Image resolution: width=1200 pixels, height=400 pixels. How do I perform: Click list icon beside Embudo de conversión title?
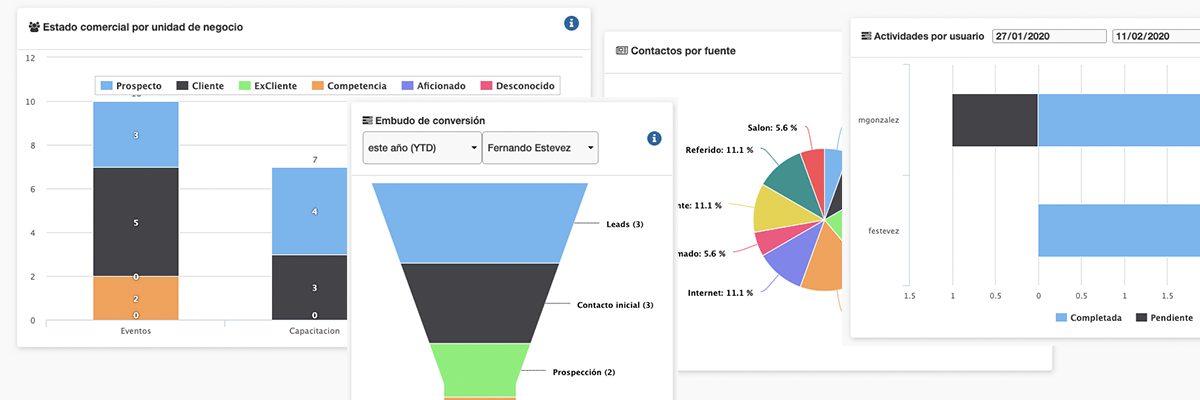(367, 121)
